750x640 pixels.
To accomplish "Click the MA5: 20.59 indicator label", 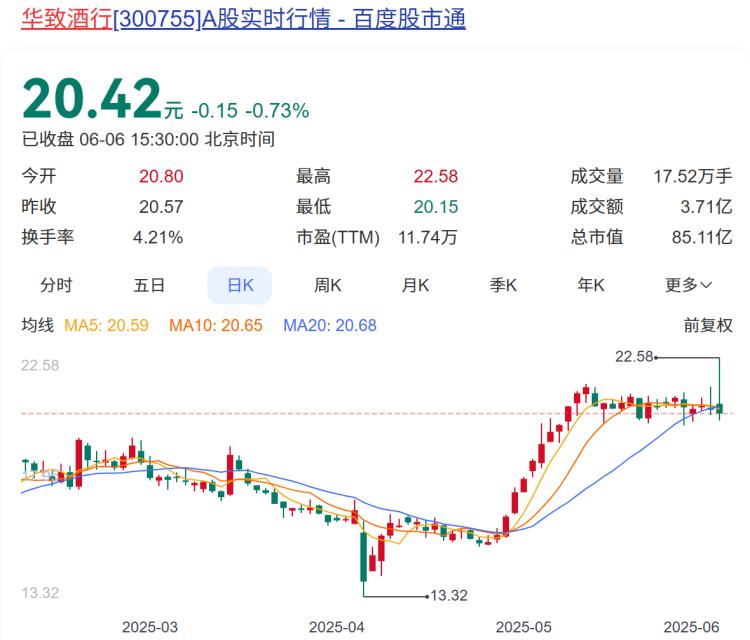I will (106, 325).
